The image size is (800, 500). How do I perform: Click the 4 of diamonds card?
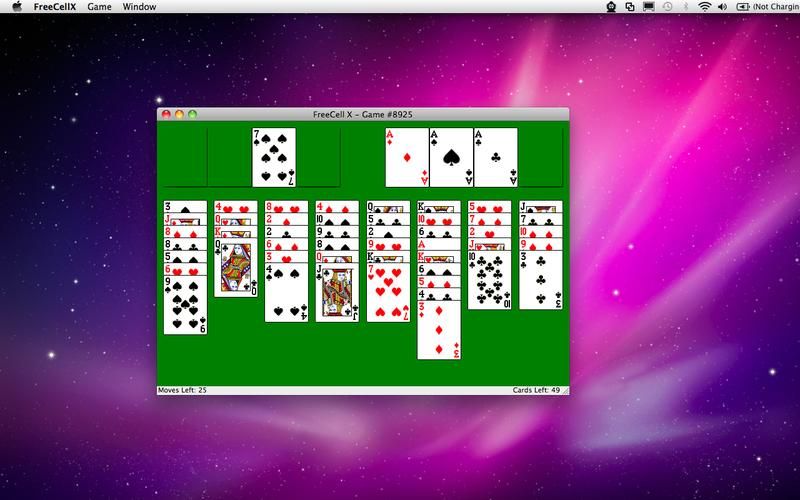coord(337,207)
